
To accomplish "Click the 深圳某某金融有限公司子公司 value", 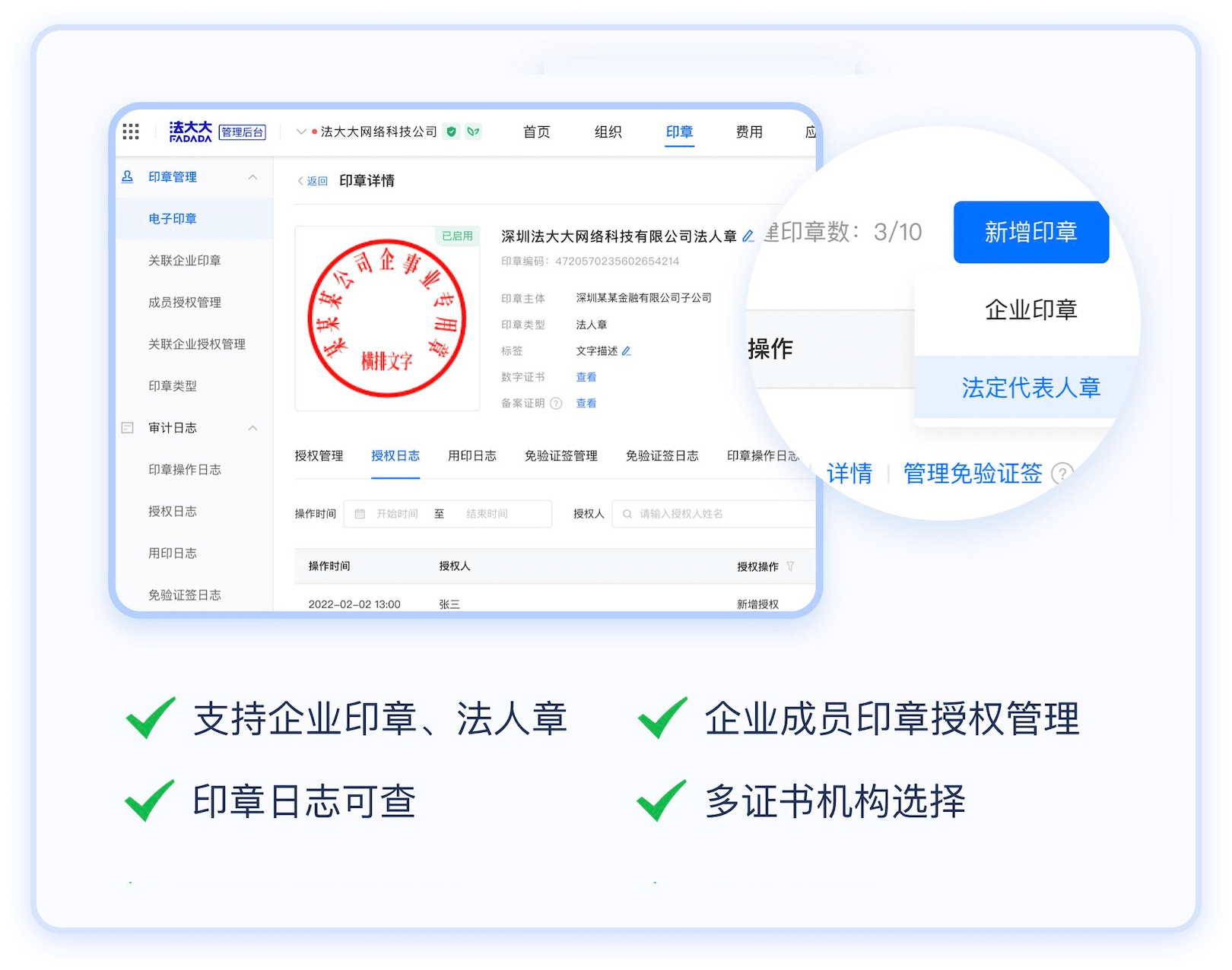I will pos(644,298).
